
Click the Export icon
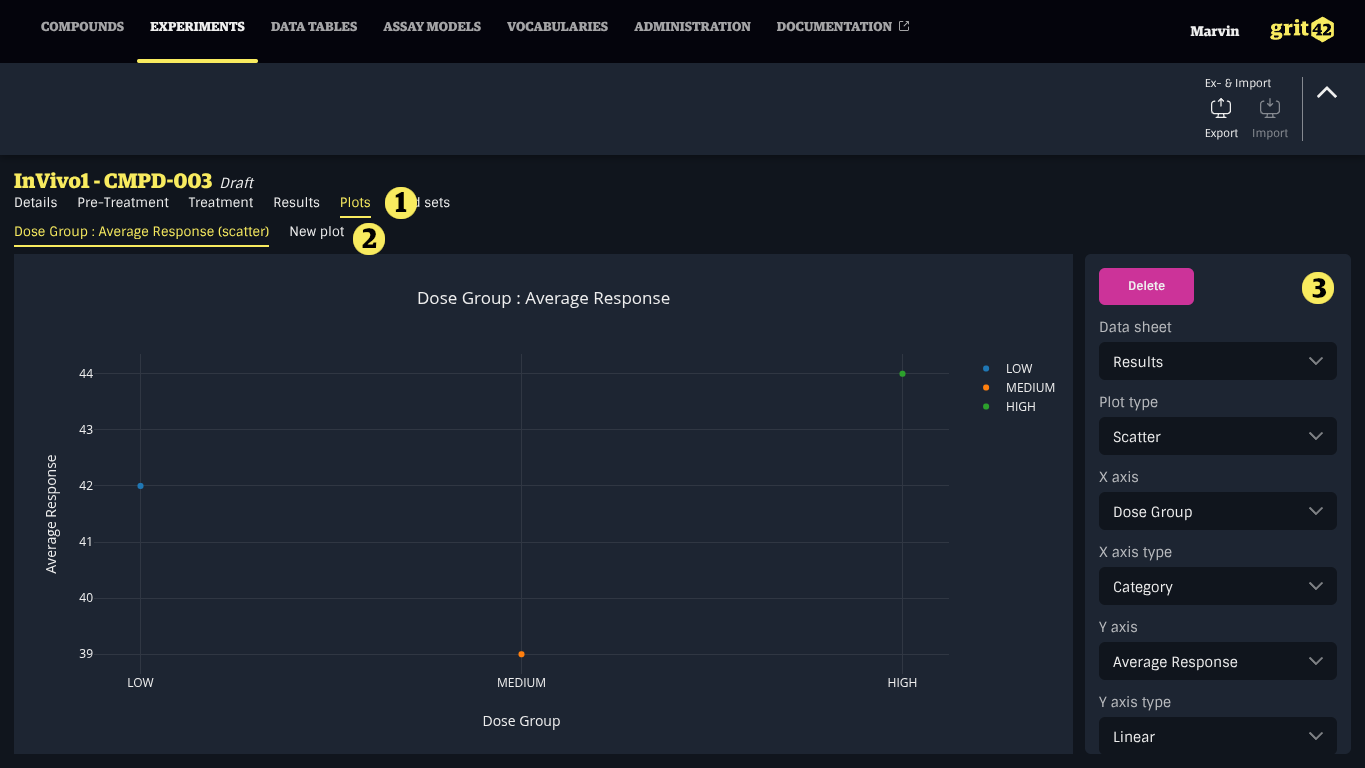point(1220,108)
